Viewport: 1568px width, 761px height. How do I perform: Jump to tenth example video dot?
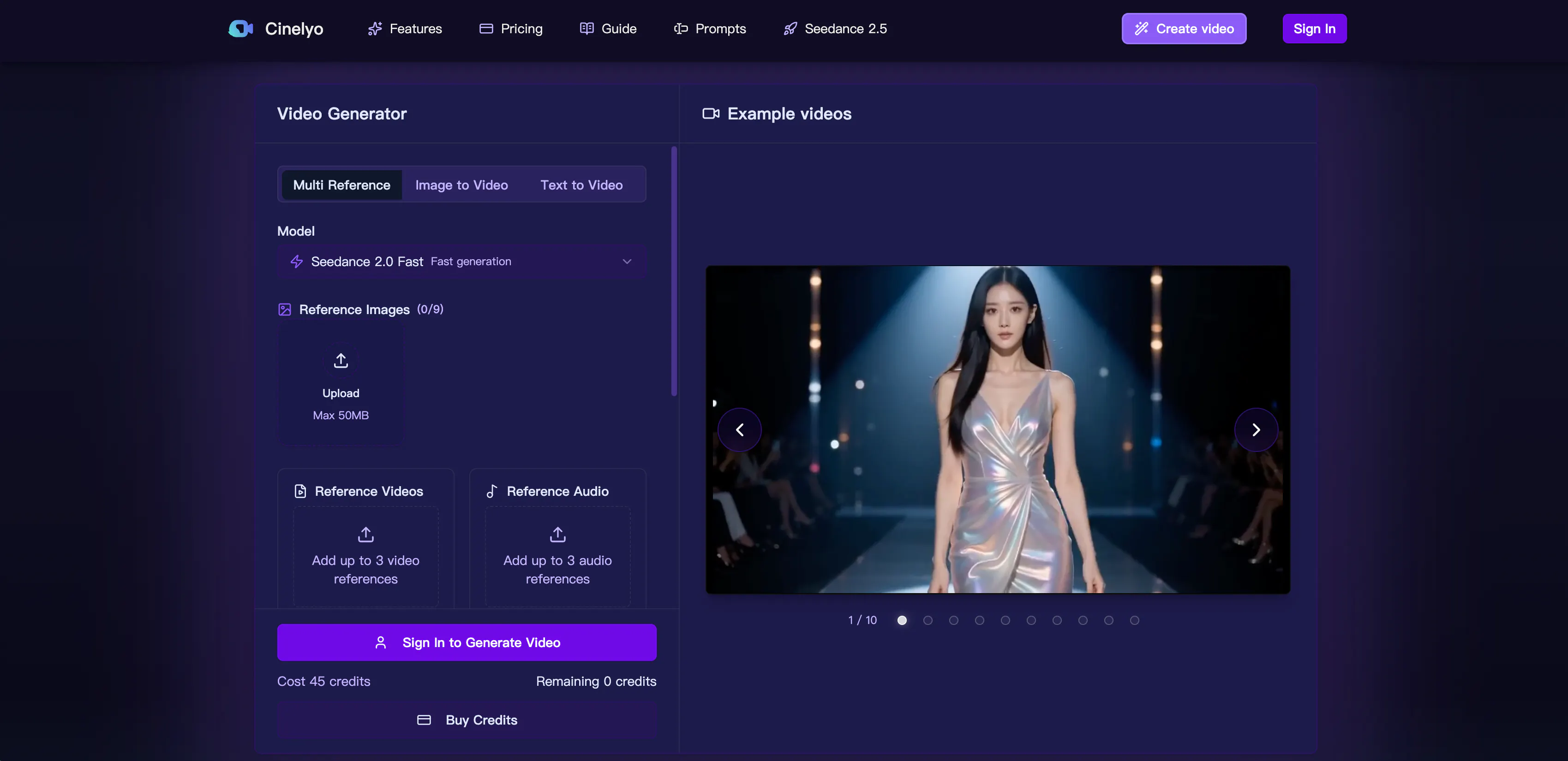pos(1135,620)
